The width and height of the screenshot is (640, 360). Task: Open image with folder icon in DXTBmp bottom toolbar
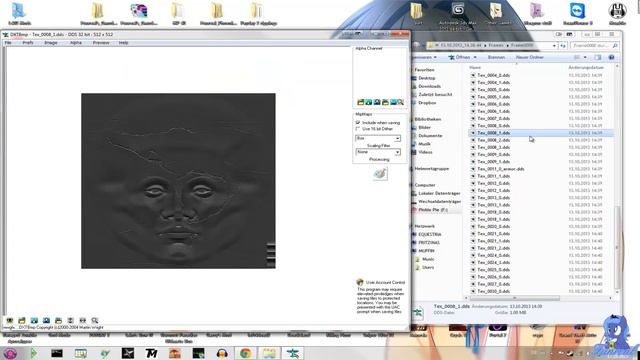pos(22,320)
